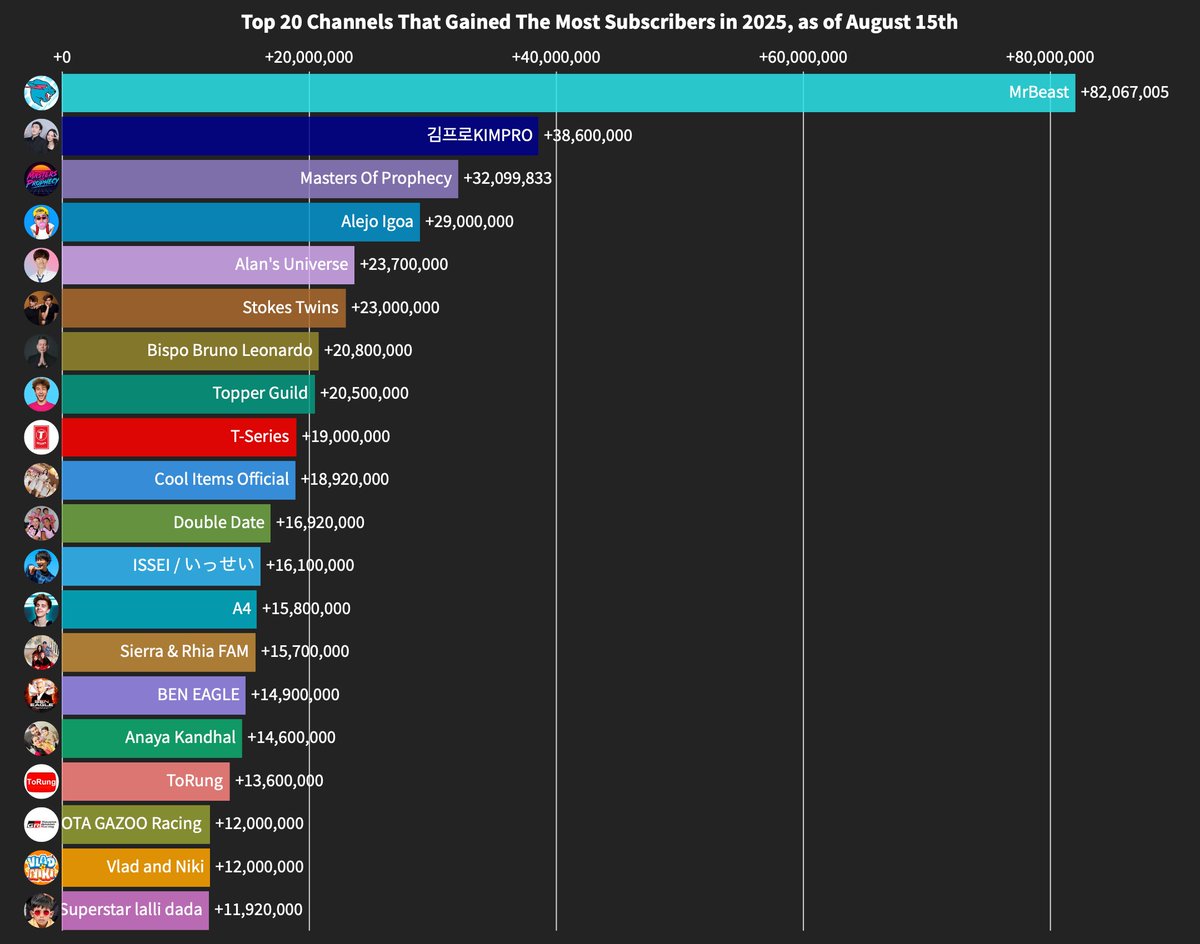This screenshot has width=1200, height=944.
Task: Click the T-Series logo avatar
Action: tap(41, 437)
